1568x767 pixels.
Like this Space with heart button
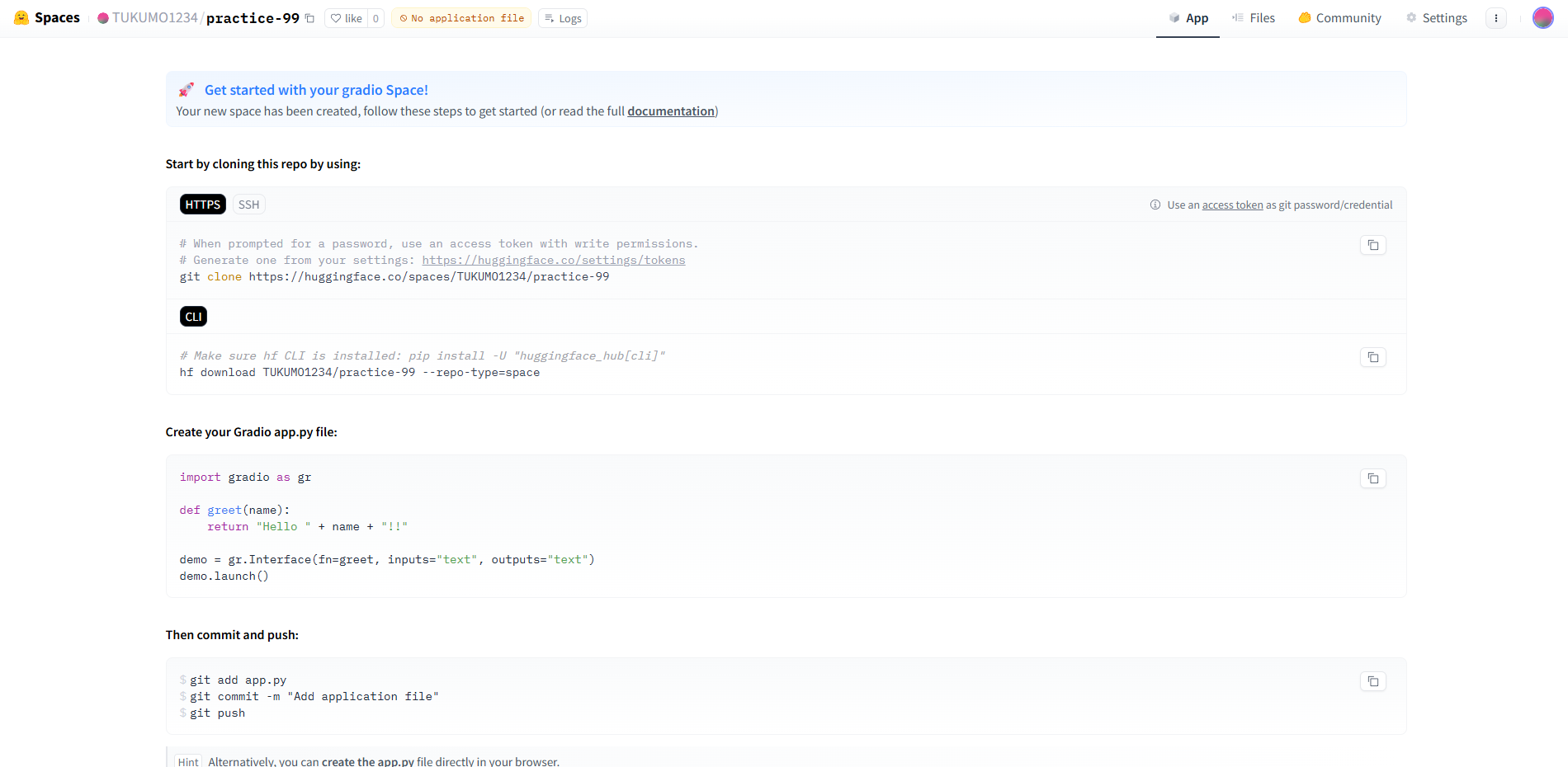(347, 18)
